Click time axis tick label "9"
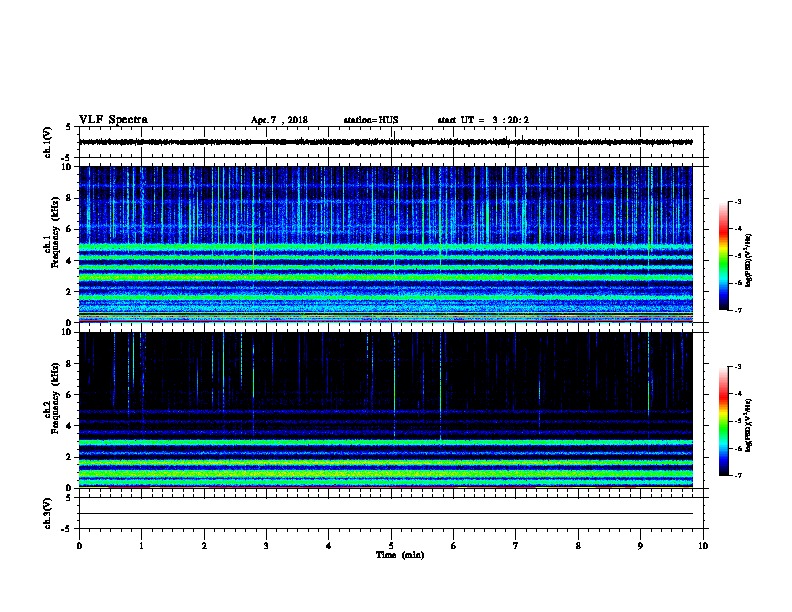Image resolution: width=792 pixels, height=612 pixels. tap(640, 546)
